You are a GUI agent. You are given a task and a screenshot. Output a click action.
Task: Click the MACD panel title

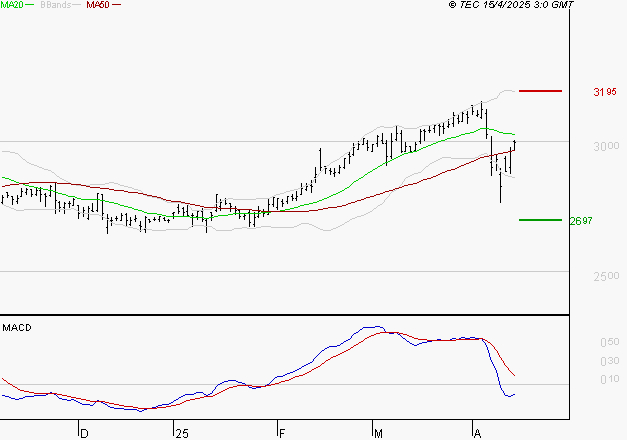[17, 328]
